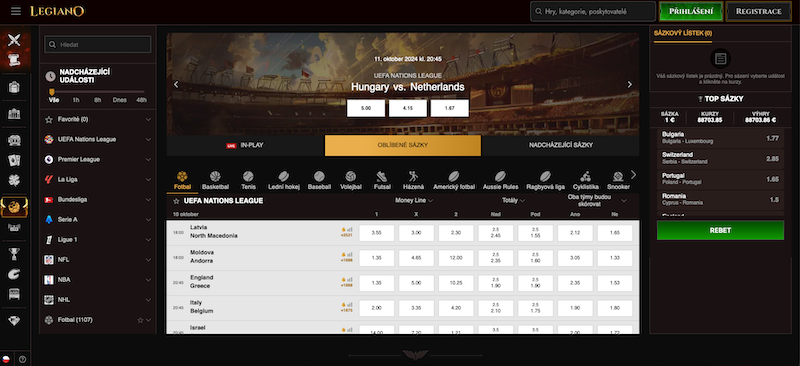This screenshot has height=366, width=800.
Task: Click the Czech flag language icon
Action: pos(6,359)
